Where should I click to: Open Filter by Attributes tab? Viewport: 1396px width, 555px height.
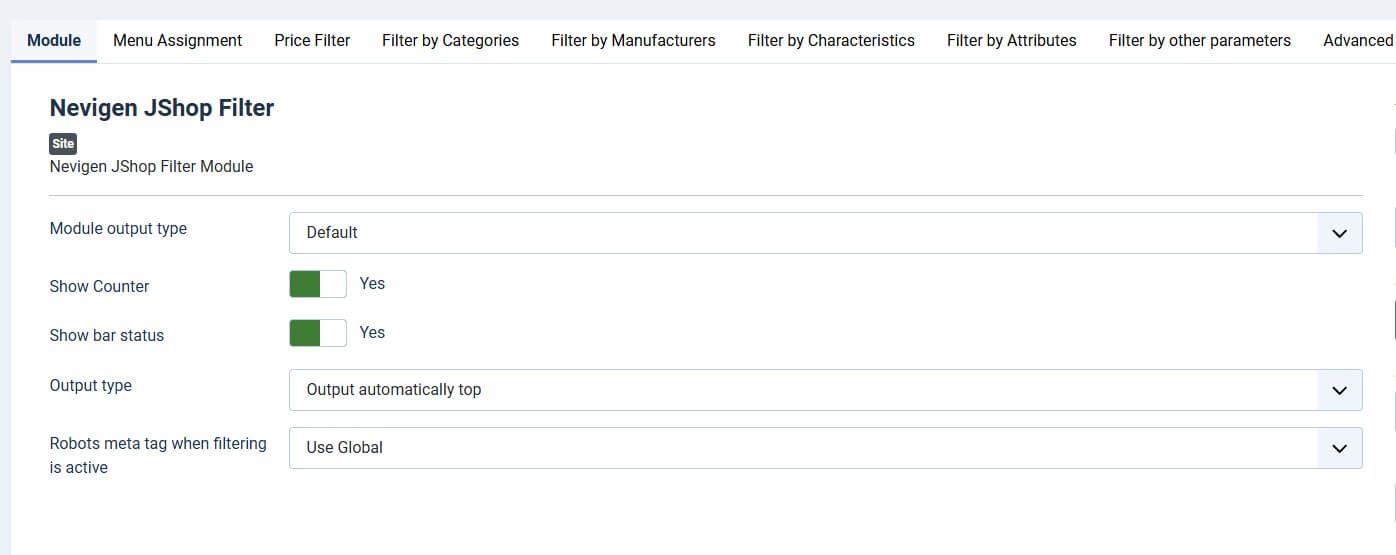[x=1011, y=41]
